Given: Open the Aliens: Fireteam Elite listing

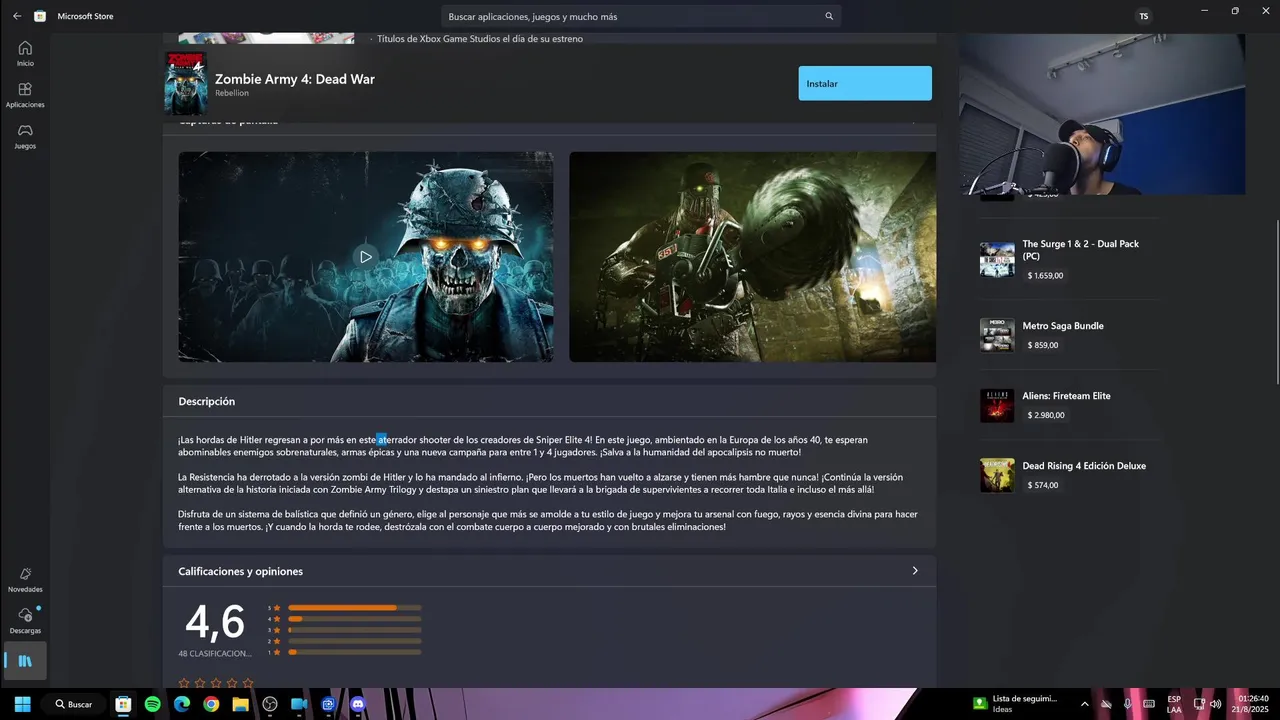Looking at the screenshot, I should [1069, 405].
